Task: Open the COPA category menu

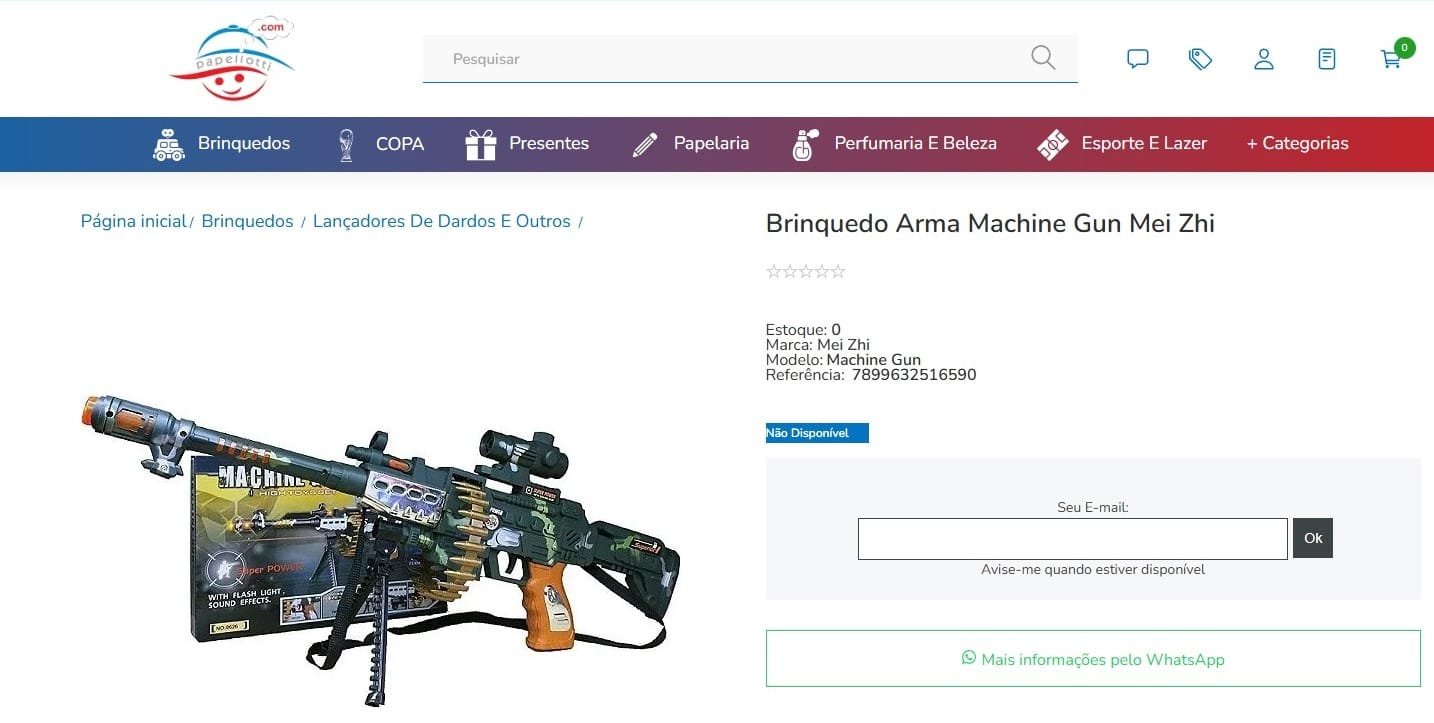Action: (380, 144)
